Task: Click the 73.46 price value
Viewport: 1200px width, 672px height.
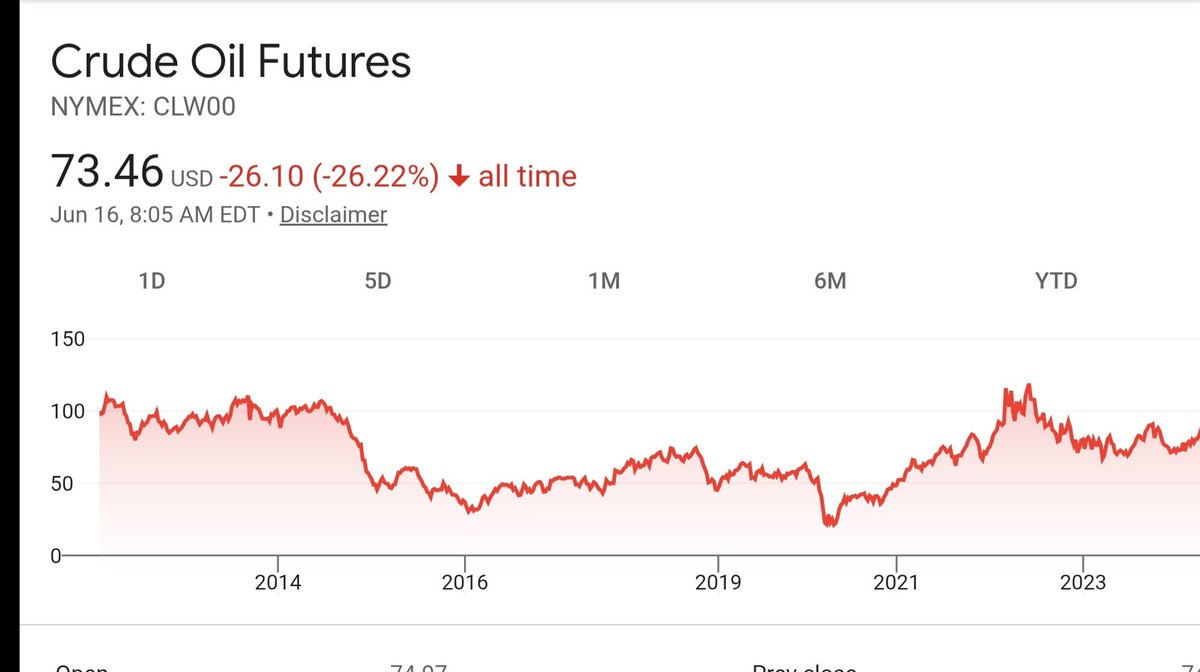Action: point(107,172)
